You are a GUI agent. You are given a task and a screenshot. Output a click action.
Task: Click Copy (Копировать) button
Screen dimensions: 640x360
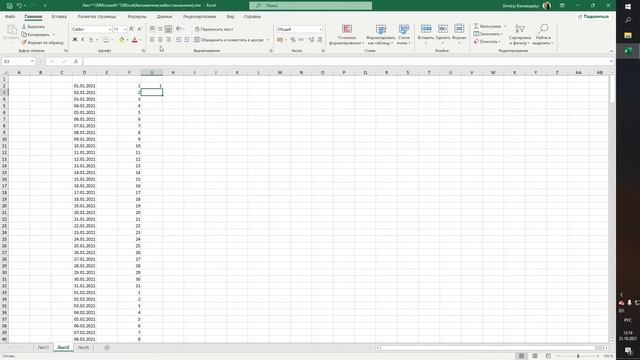pyautogui.click(x=36, y=34)
